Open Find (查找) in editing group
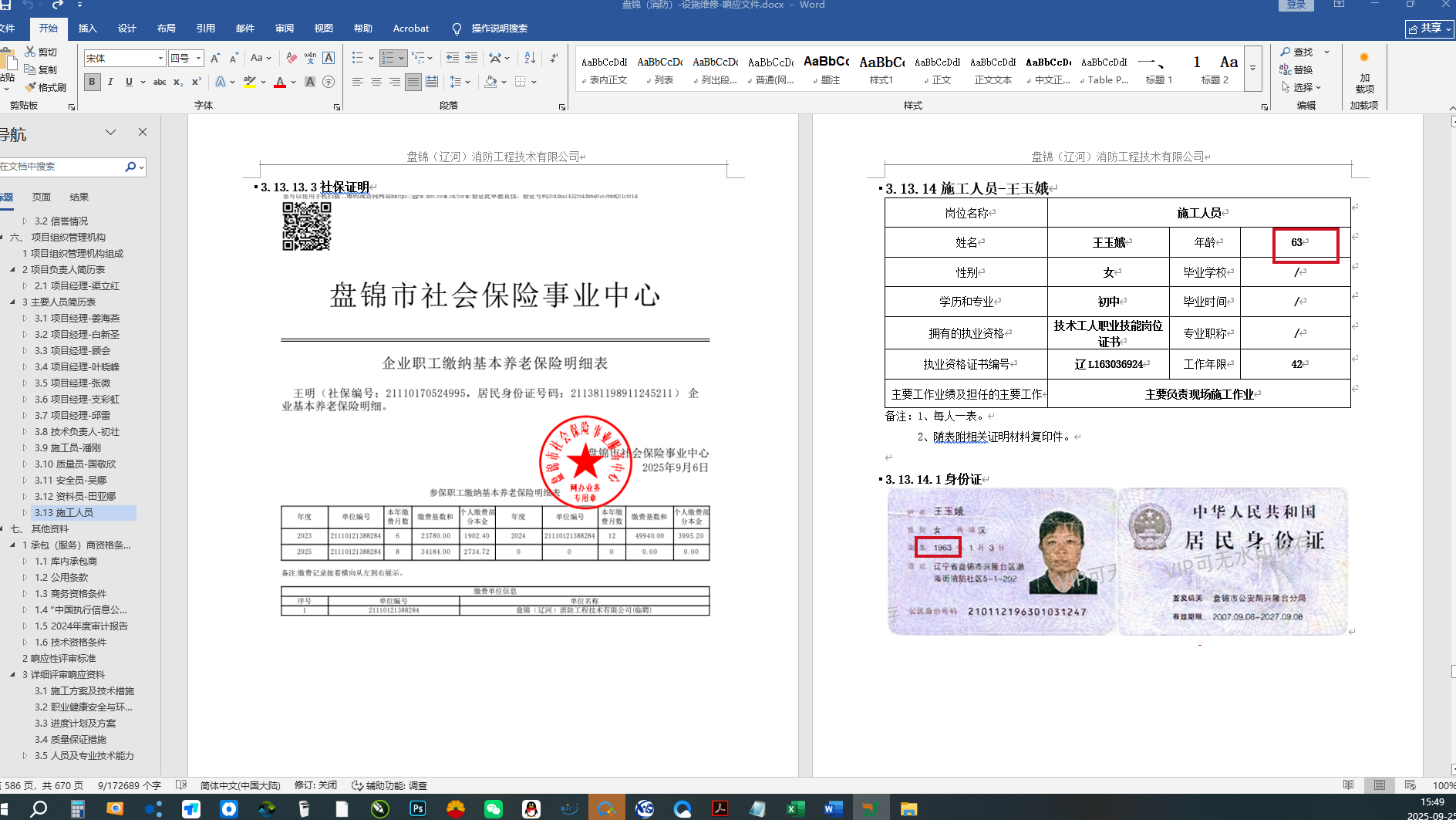The image size is (1456, 820). pos(1297,52)
